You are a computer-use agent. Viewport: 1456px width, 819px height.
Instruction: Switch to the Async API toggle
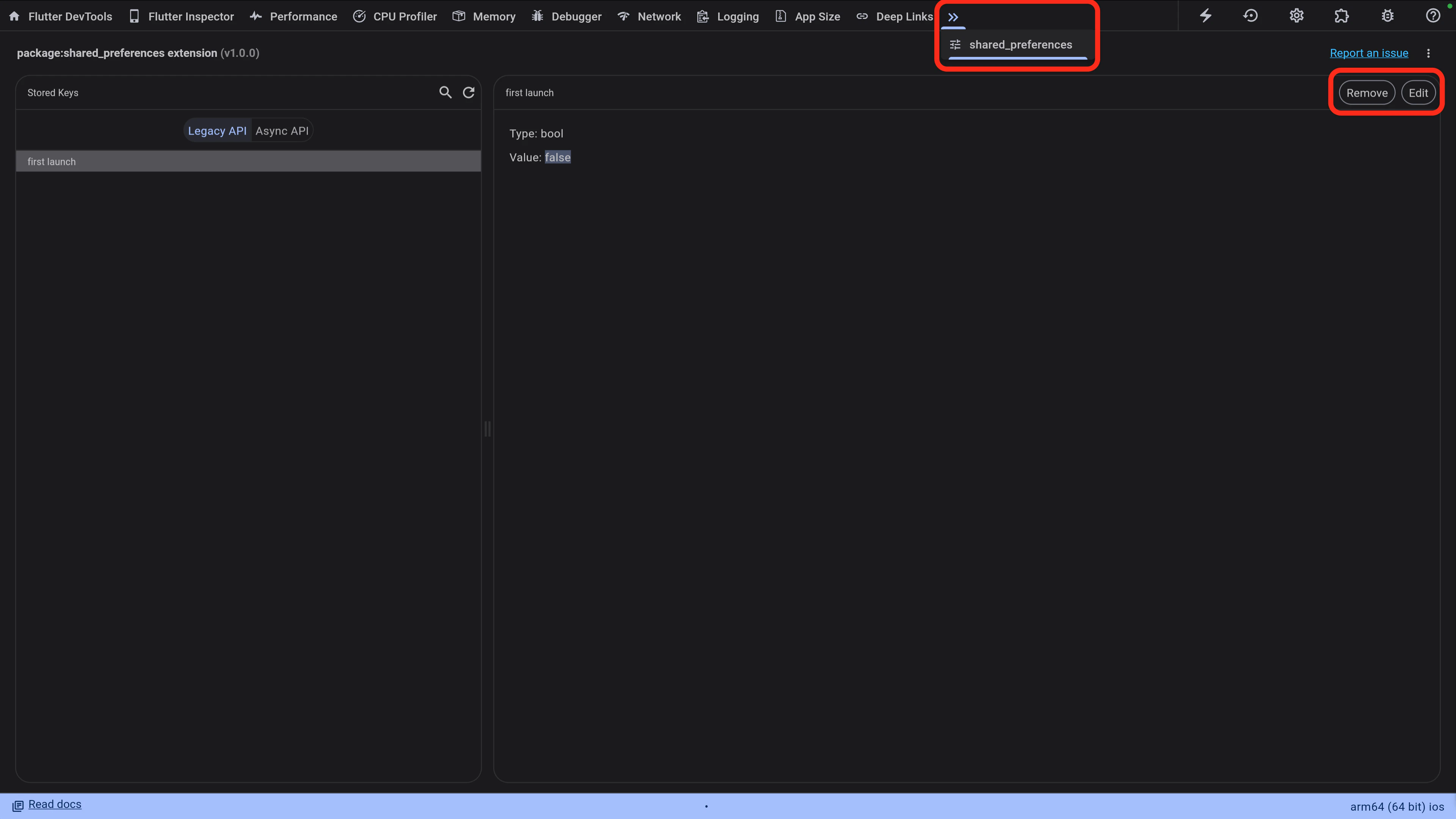(281, 130)
